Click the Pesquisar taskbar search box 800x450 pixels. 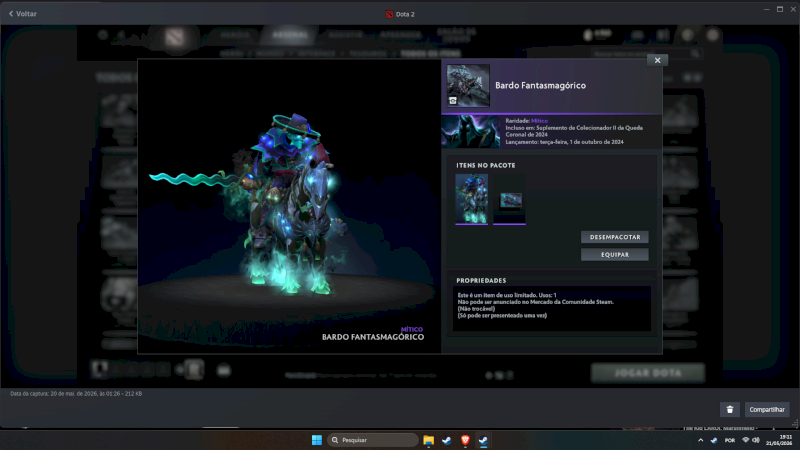pyautogui.click(x=372, y=440)
